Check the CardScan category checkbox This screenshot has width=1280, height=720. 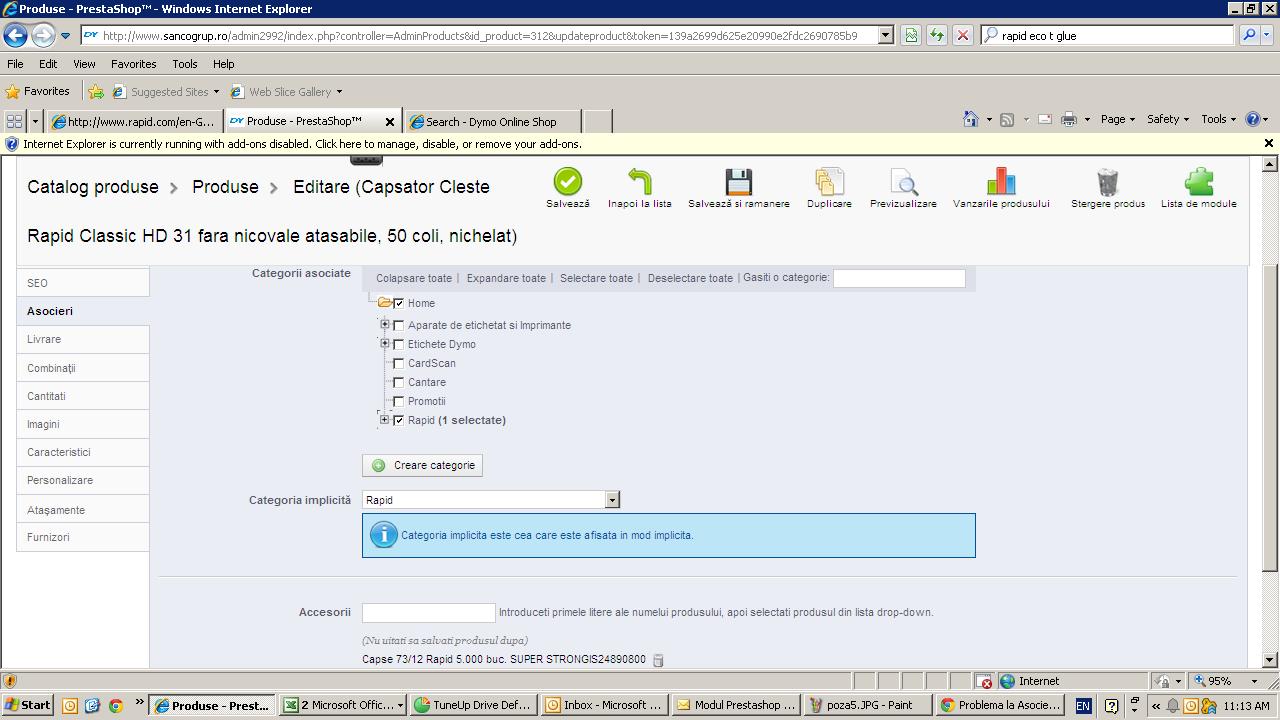(x=399, y=363)
